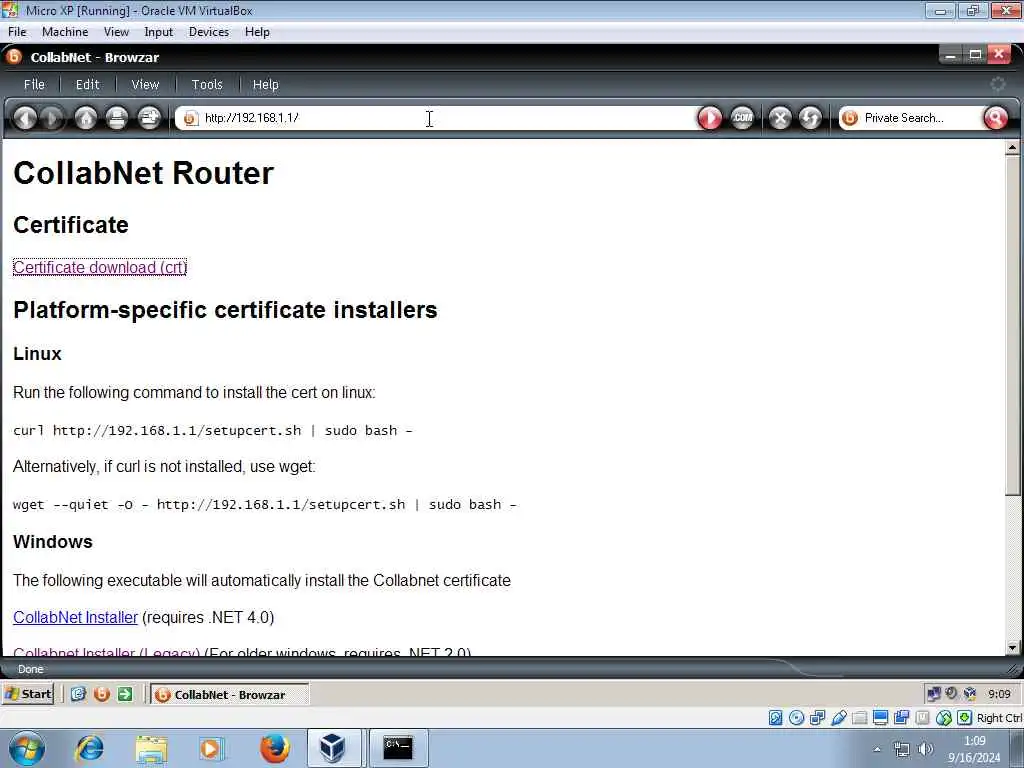This screenshot has width=1024, height=768.
Task: Click the page scrollbar down arrow
Action: (x=1012, y=648)
